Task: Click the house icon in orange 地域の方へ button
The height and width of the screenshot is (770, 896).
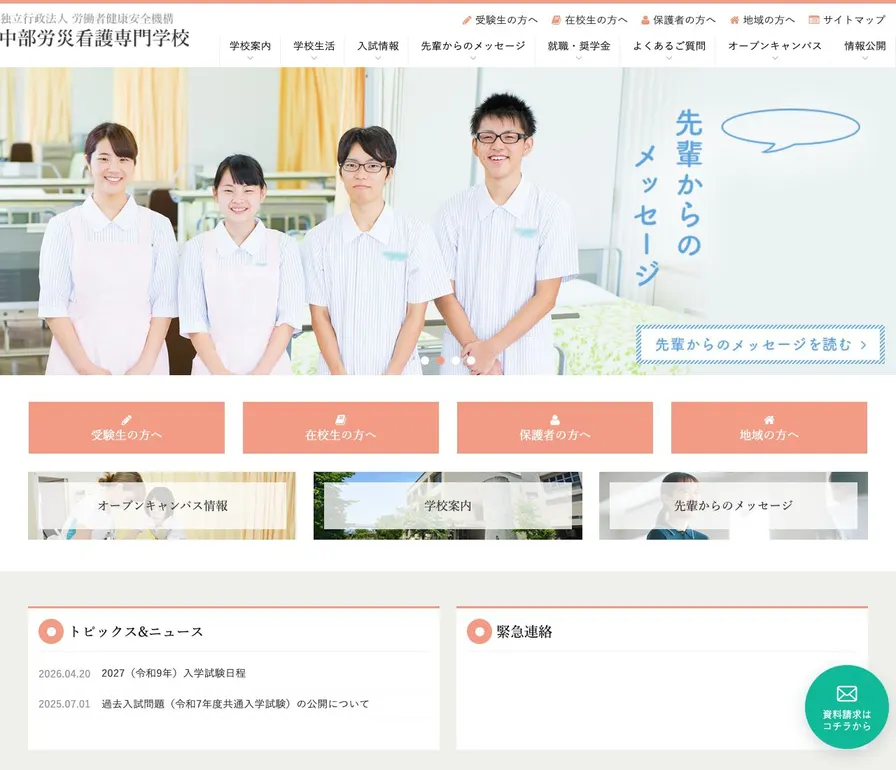Action: point(769,420)
